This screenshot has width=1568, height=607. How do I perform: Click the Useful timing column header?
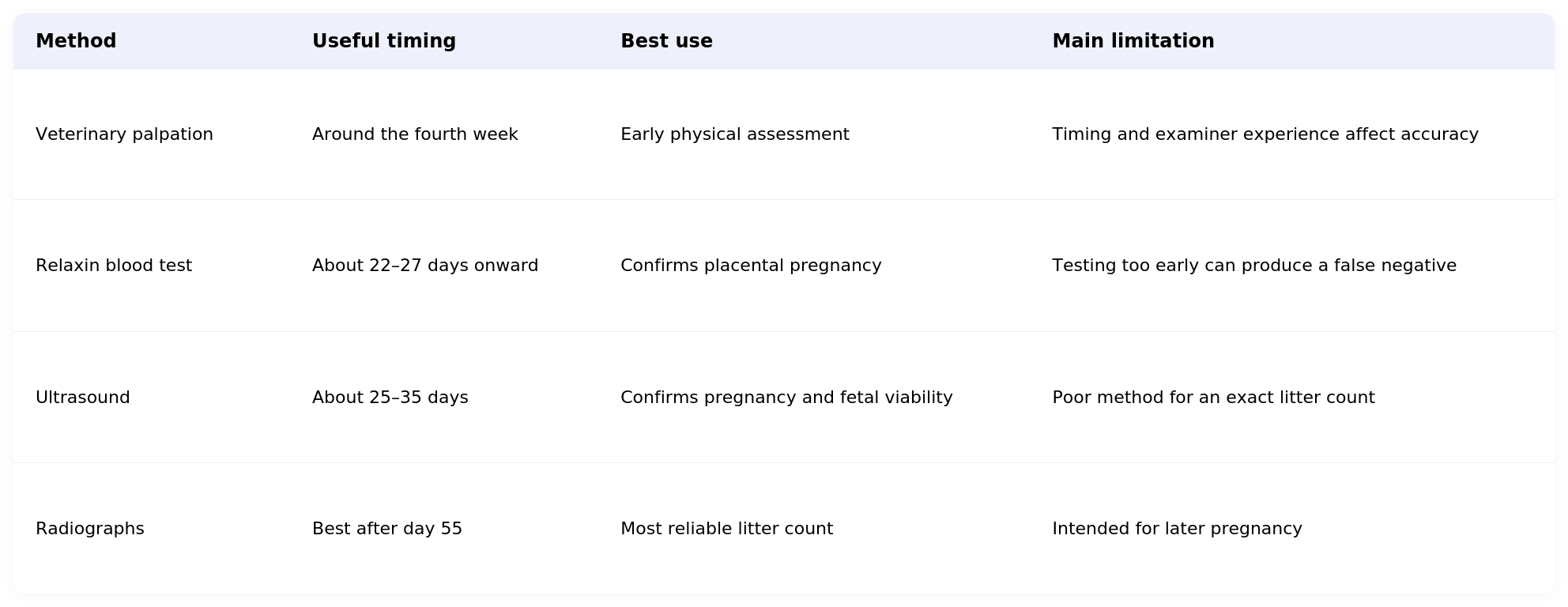(x=384, y=41)
